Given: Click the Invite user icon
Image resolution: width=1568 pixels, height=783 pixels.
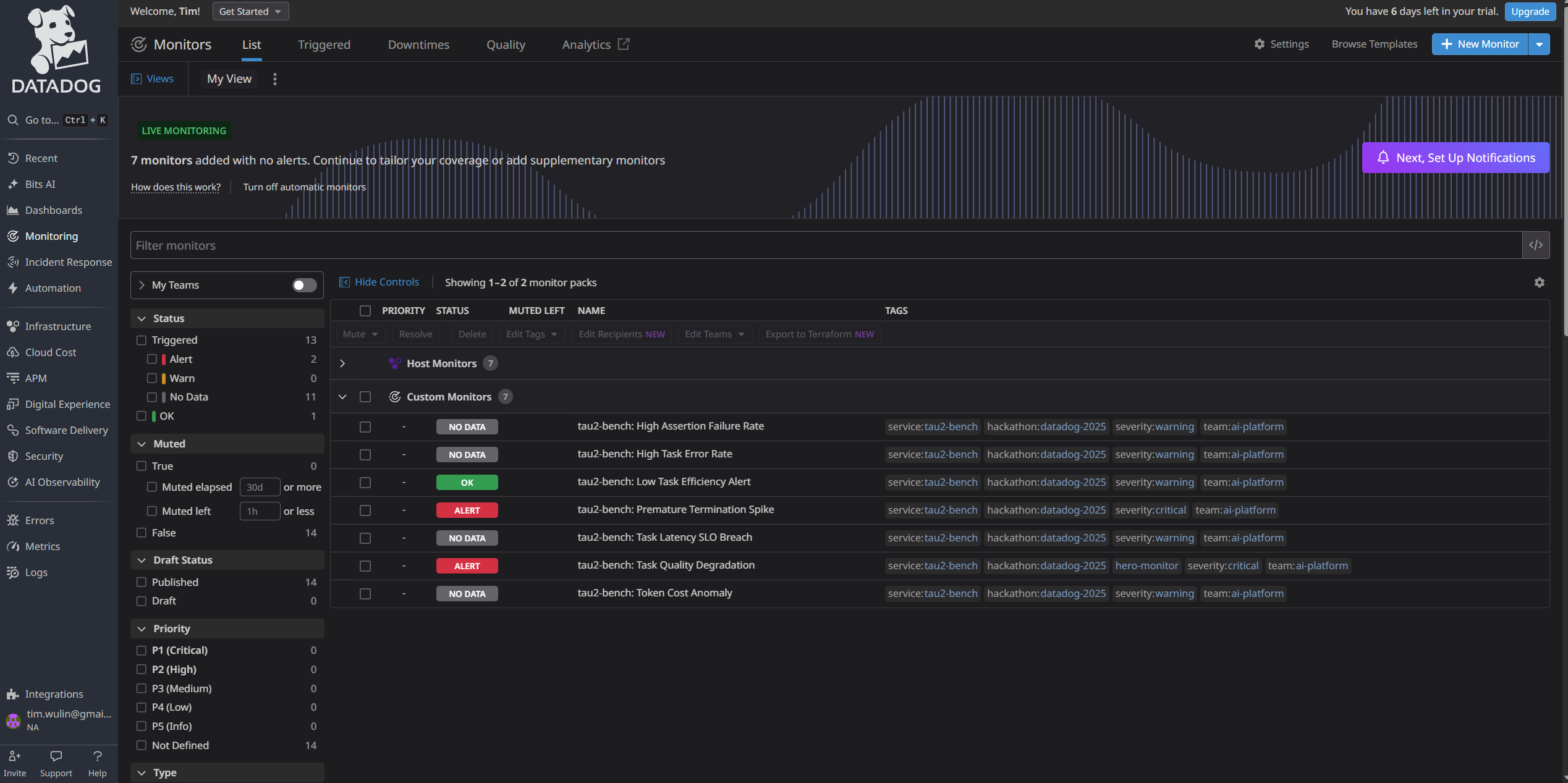Looking at the screenshot, I should click(15, 756).
